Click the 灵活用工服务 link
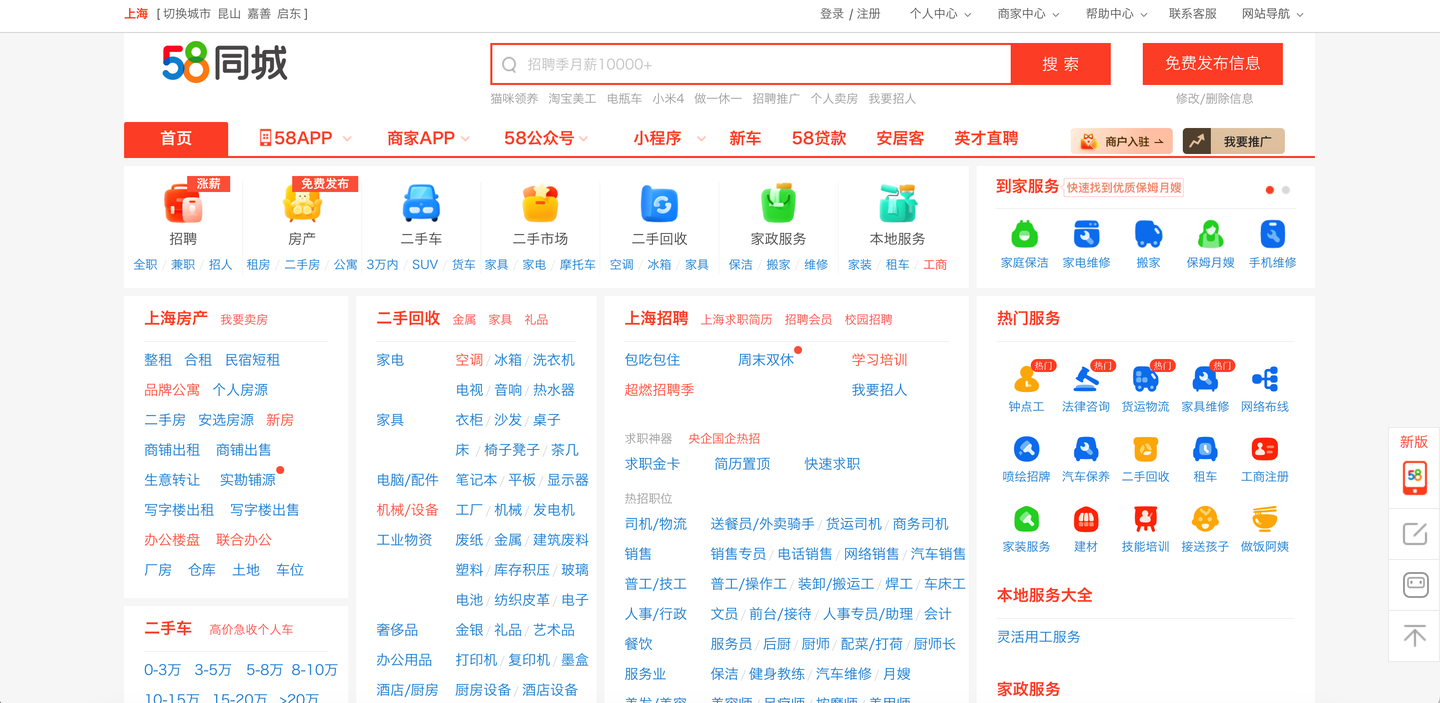1440x703 pixels. (x=1039, y=637)
